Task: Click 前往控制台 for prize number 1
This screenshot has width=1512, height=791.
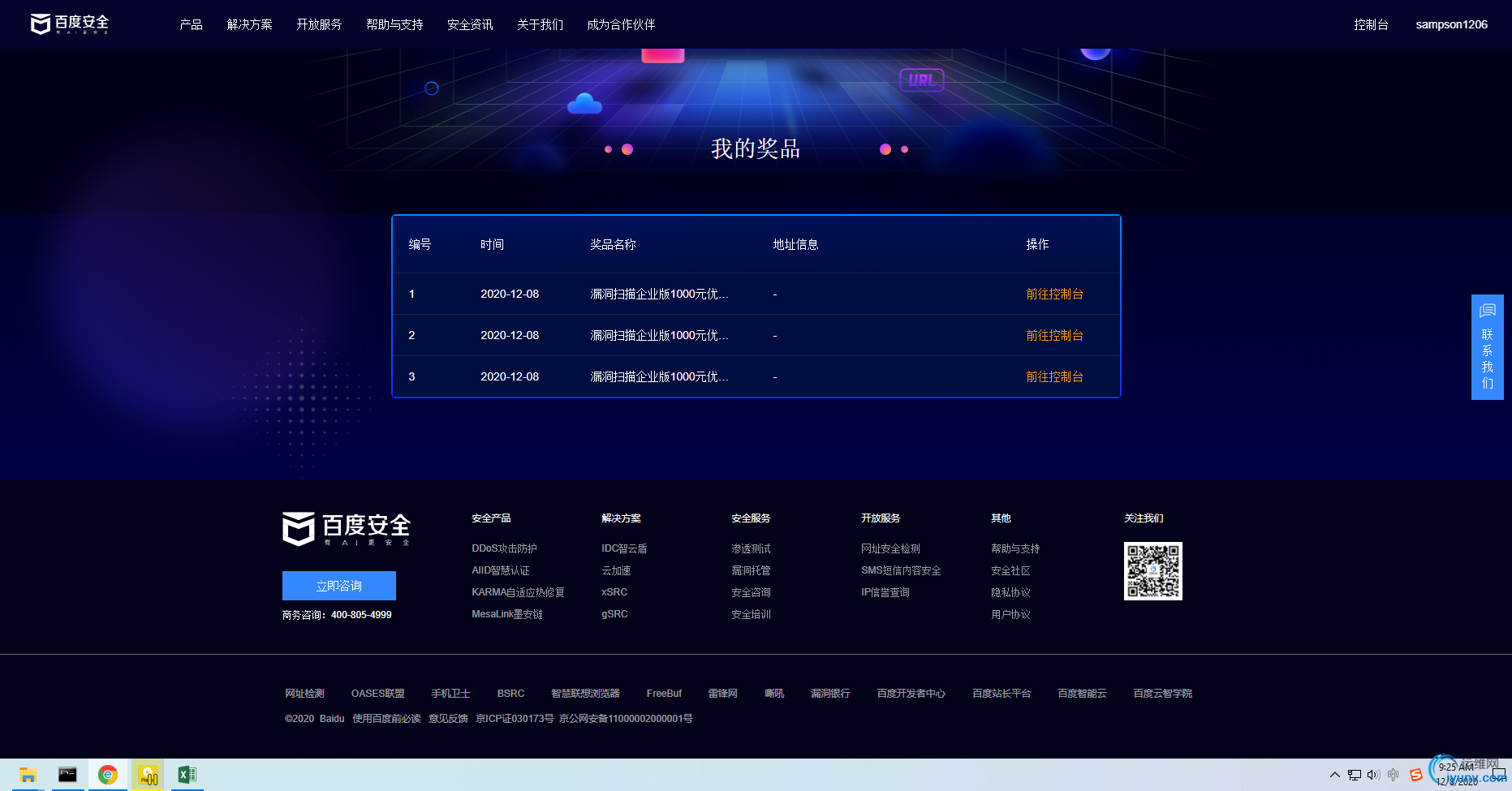Action: 1054,294
